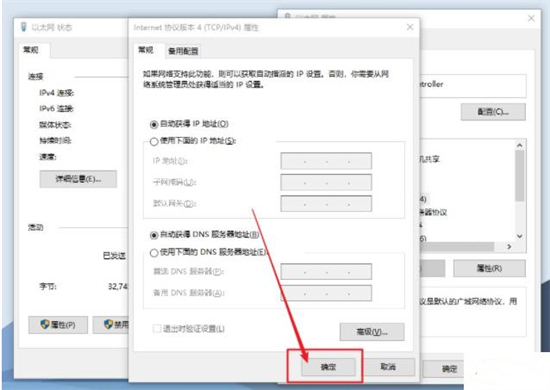Open 详细信息(E)... in Ethernet status window
Screen dimensions: 550x390
[78, 179]
